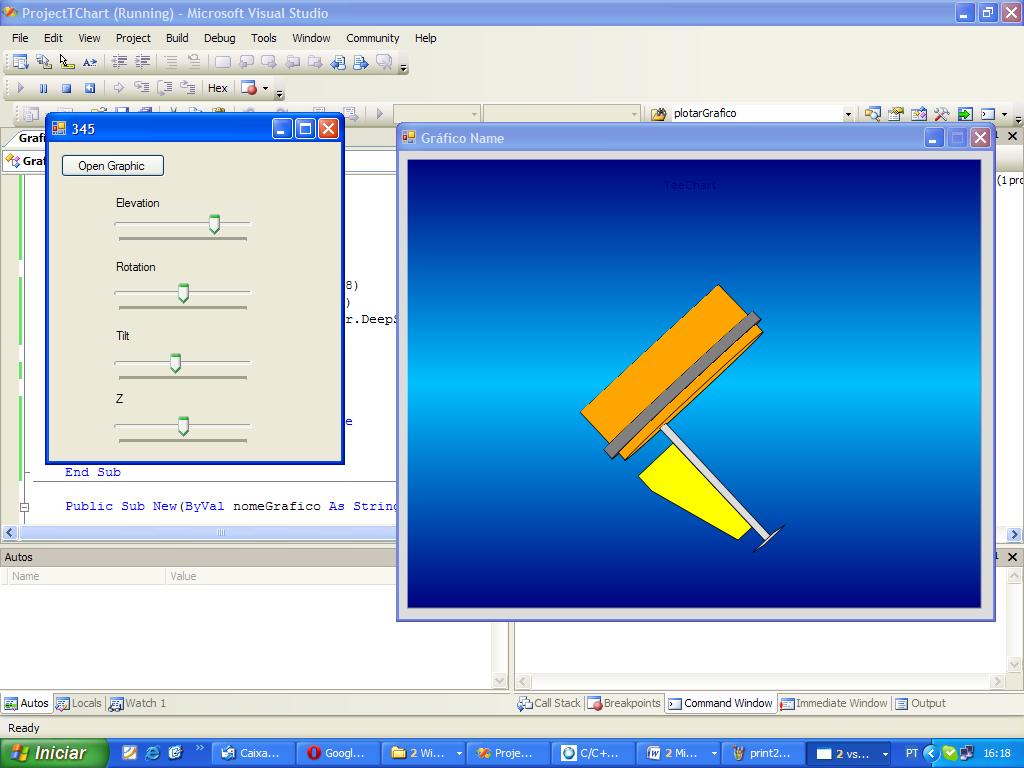Click the Toolbox hammer and wrench icon

point(942,114)
